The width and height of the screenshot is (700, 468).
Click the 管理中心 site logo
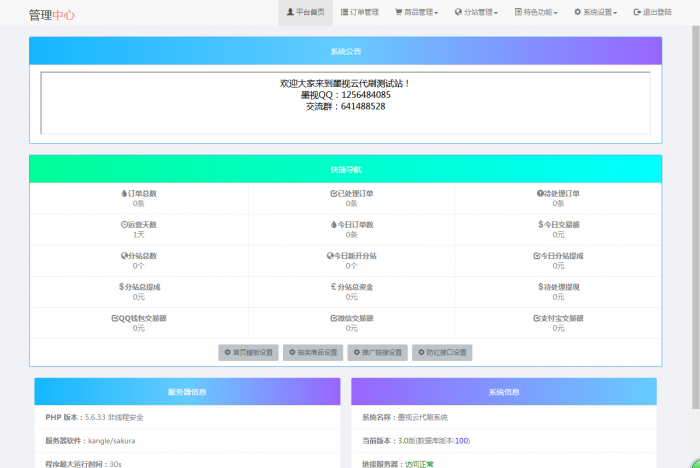(51, 15)
